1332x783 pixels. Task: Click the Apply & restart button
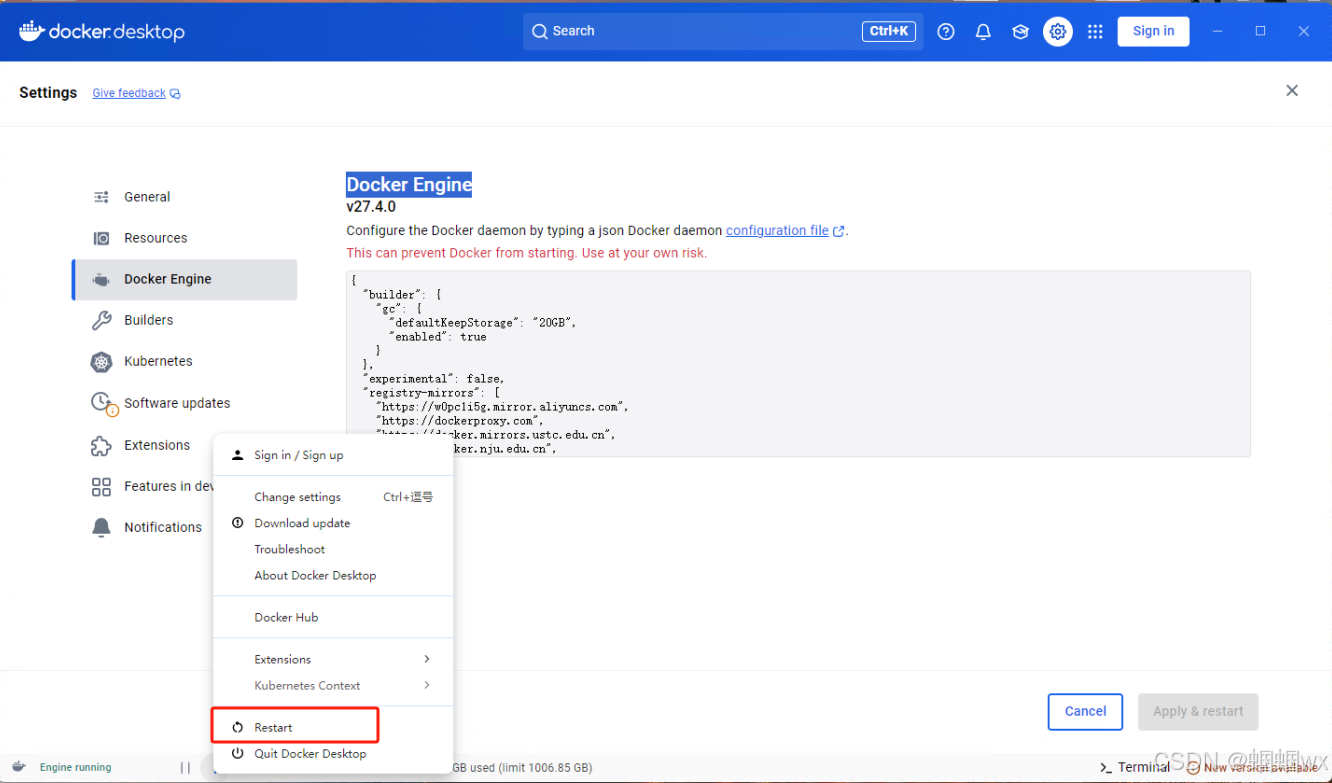[x=1198, y=712]
